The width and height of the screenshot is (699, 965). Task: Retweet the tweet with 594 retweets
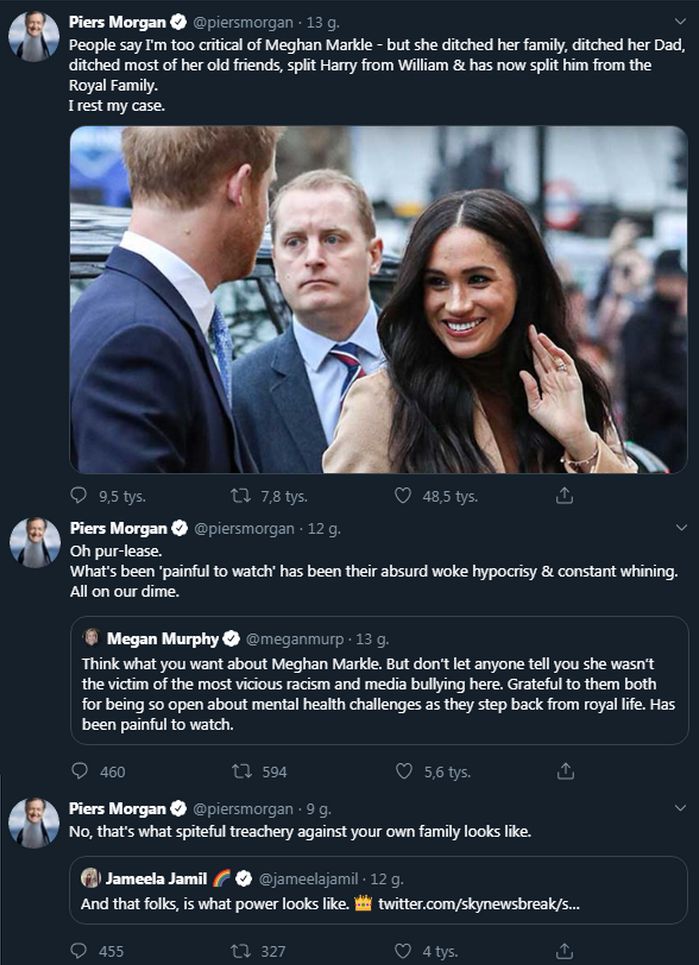pos(240,771)
